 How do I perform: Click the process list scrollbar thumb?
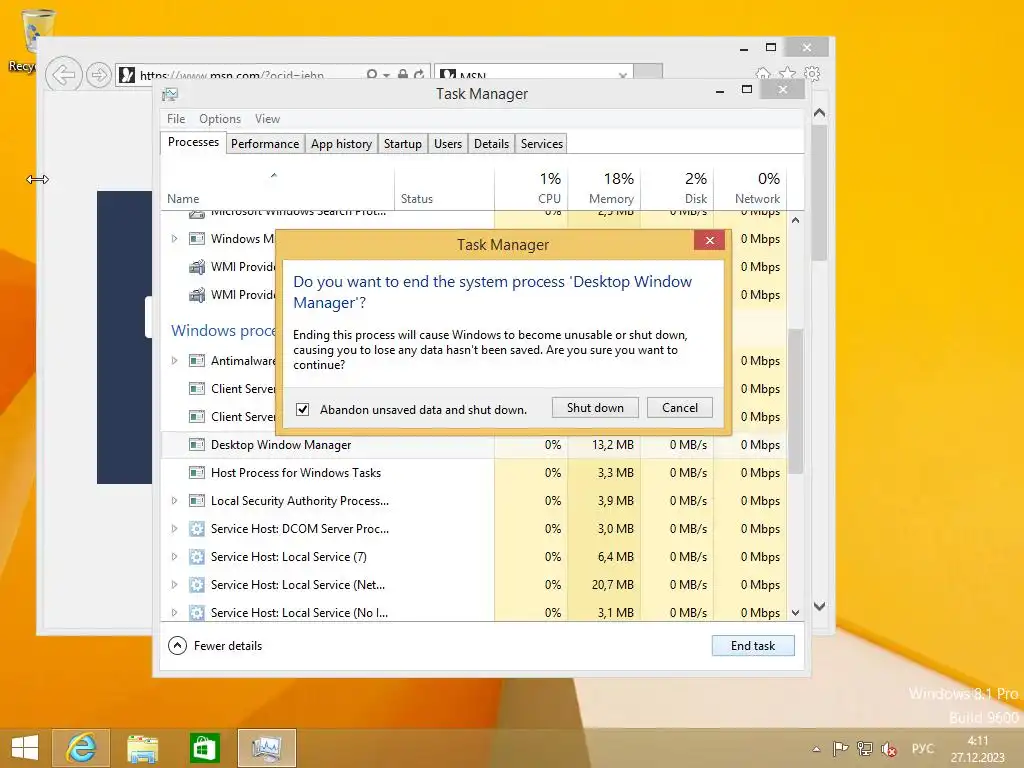(795, 401)
